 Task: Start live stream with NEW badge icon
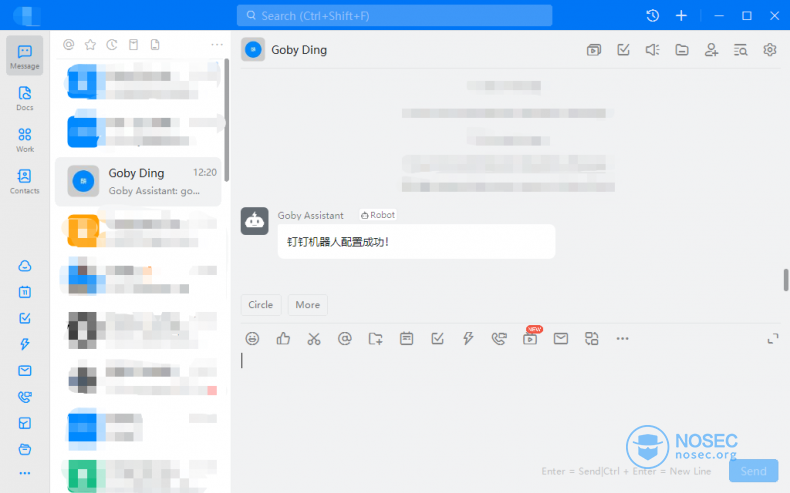point(530,339)
